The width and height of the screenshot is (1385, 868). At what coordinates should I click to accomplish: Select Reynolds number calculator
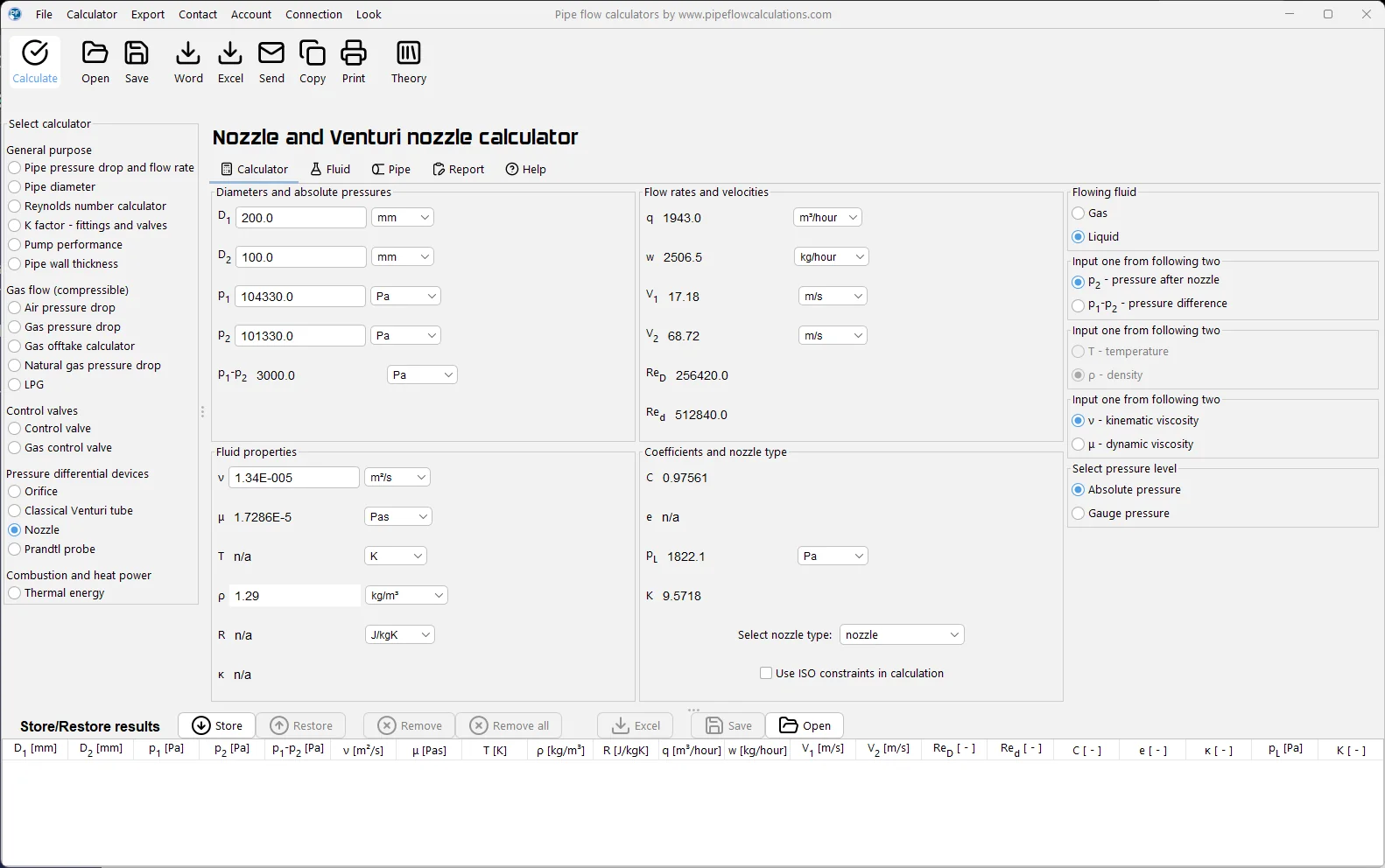tap(87, 206)
